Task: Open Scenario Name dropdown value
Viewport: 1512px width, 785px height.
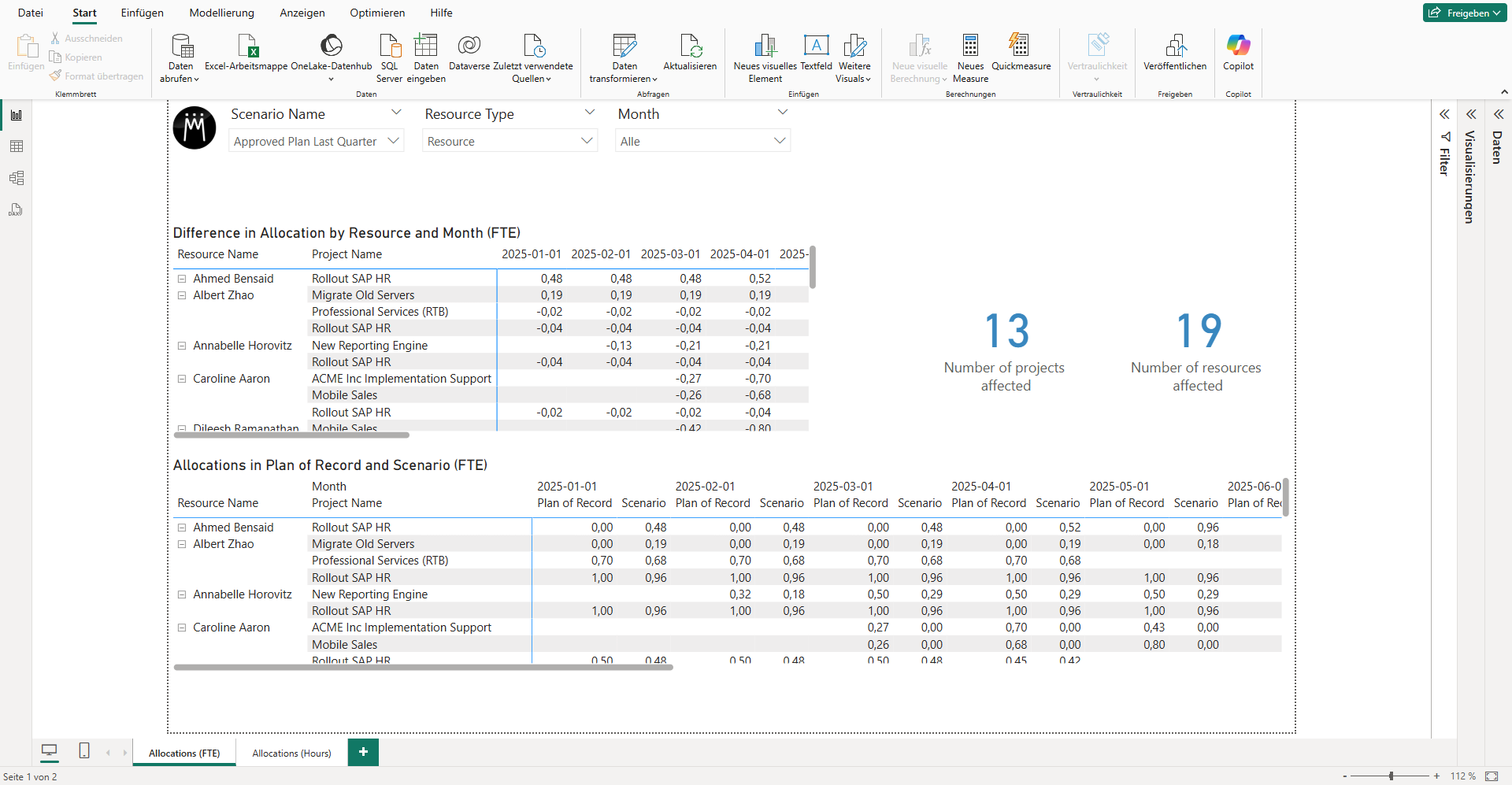Action: (316, 142)
